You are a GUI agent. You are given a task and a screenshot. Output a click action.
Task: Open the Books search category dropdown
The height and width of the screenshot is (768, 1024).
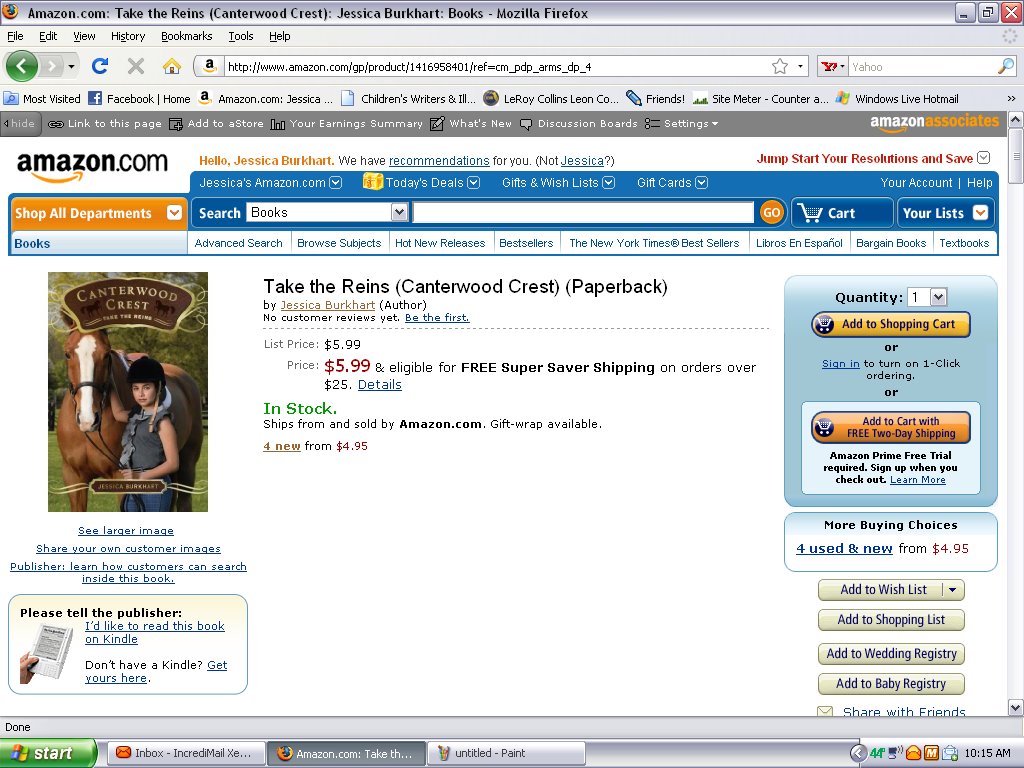(x=399, y=212)
